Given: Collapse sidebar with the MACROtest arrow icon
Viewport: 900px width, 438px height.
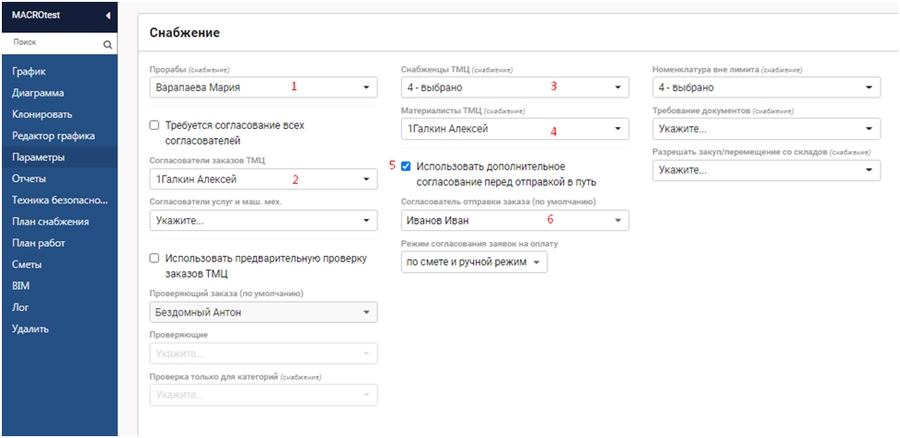Looking at the screenshot, I should click(108, 16).
